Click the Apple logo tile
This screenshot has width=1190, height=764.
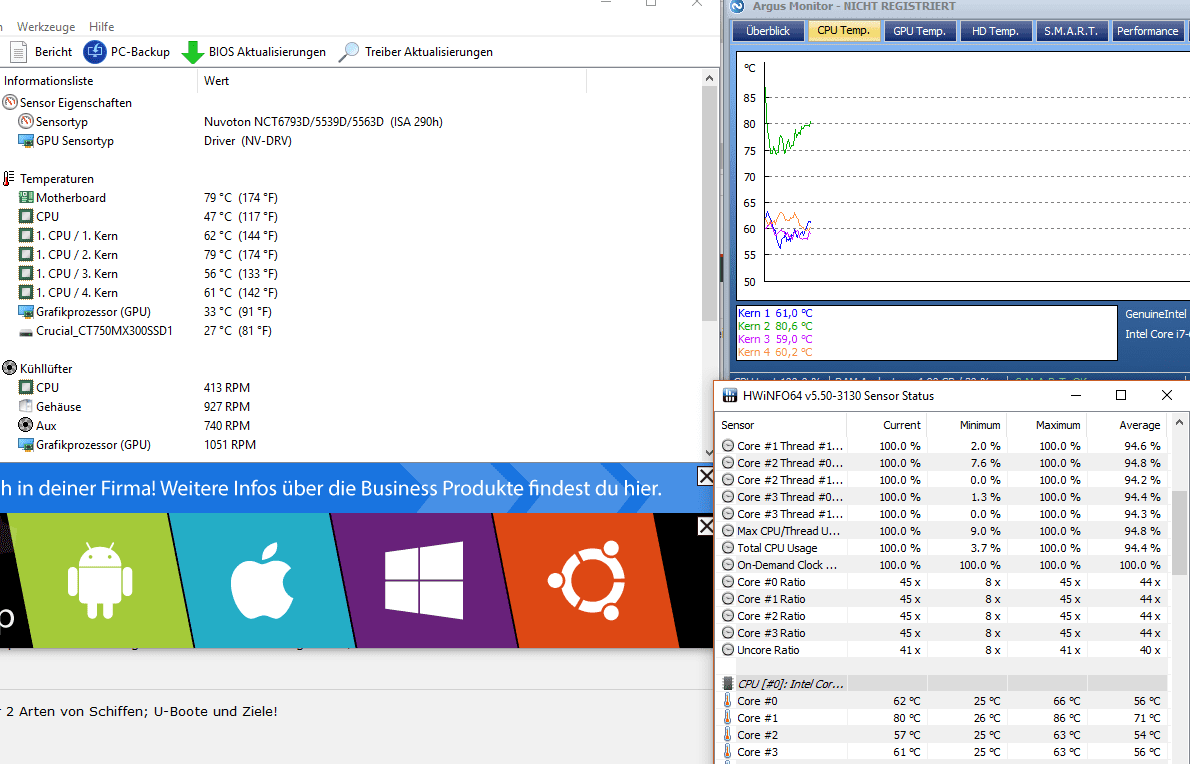[x=262, y=580]
